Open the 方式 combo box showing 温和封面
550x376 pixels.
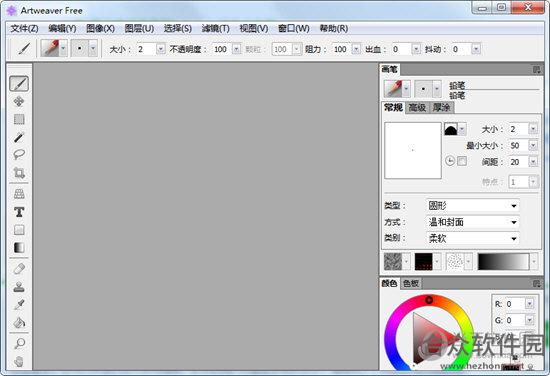[473, 222]
